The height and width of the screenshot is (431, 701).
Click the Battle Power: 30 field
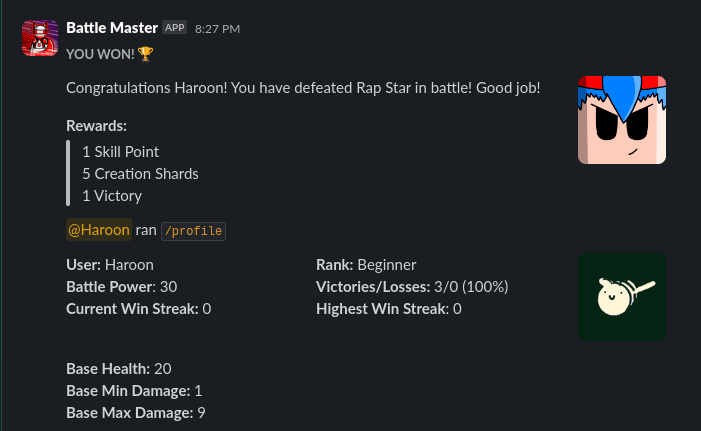[121, 287]
